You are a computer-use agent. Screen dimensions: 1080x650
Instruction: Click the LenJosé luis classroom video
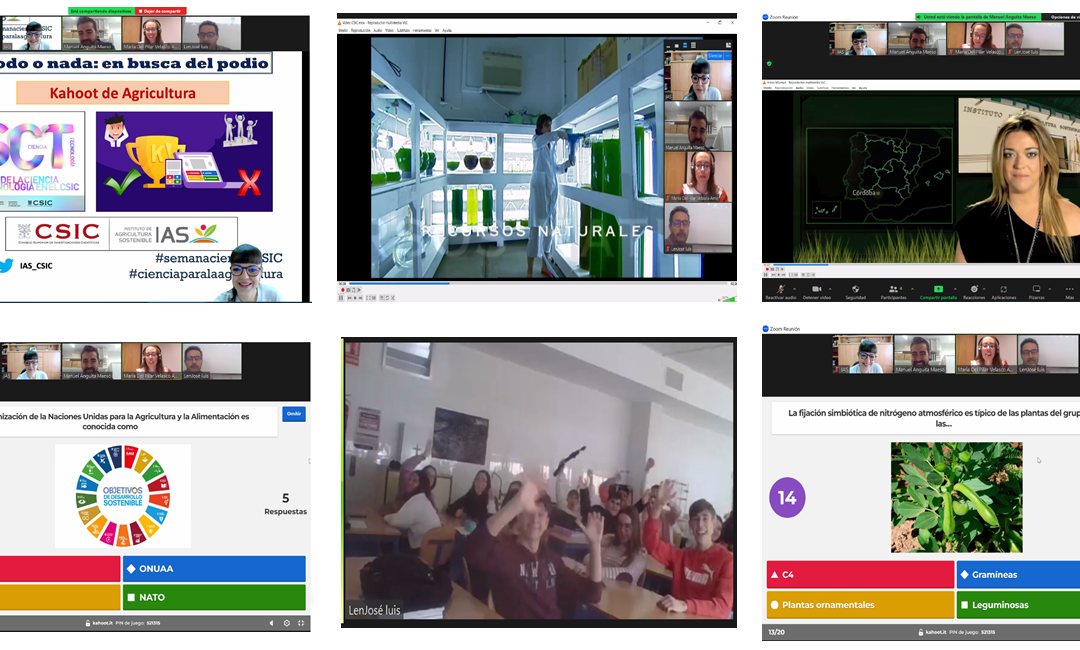point(539,481)
